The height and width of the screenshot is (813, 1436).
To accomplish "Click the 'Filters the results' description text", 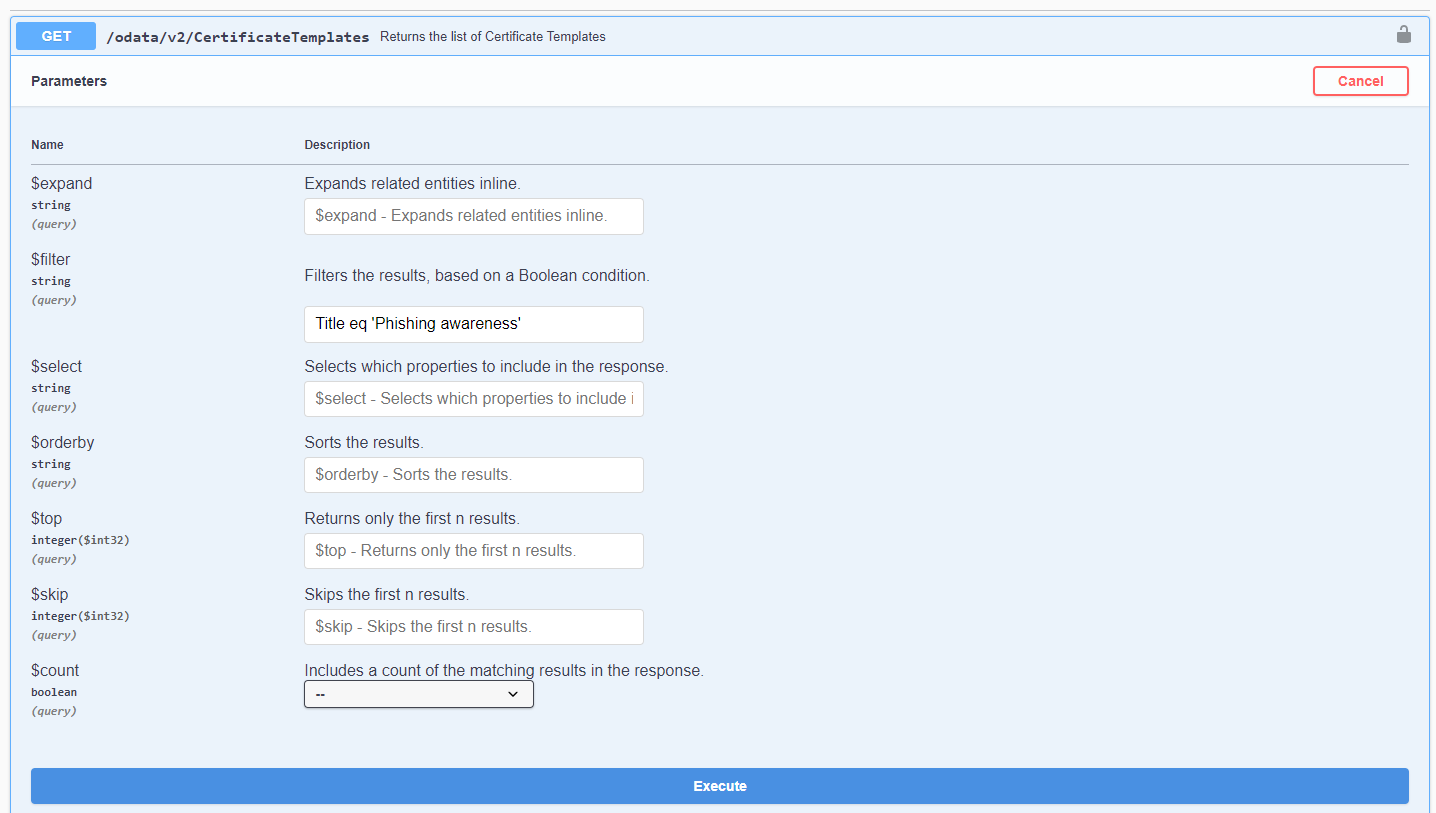I will pos(476,276).
